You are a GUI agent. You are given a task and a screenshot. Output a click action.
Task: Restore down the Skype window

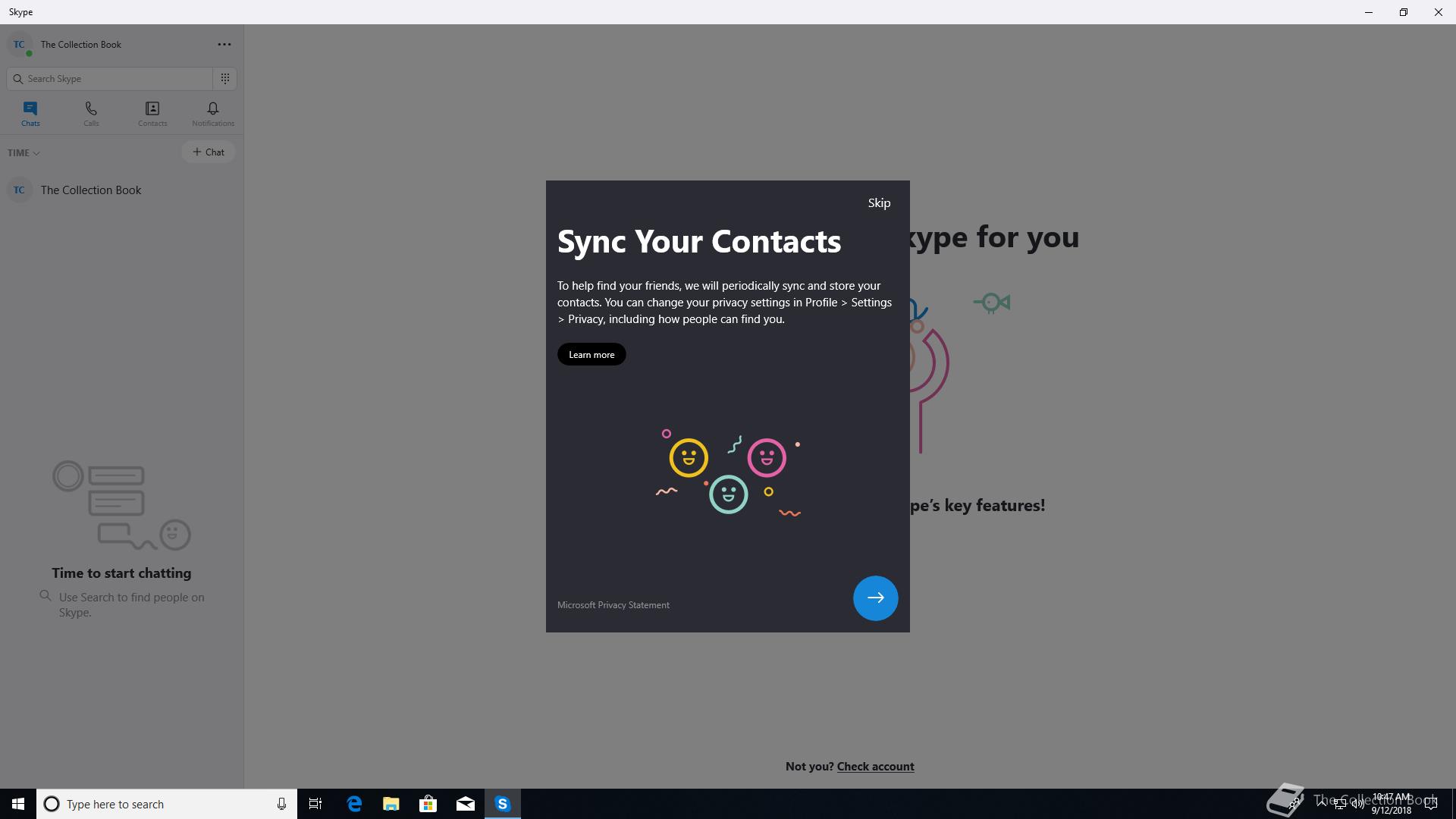(x=1404, y=12)
